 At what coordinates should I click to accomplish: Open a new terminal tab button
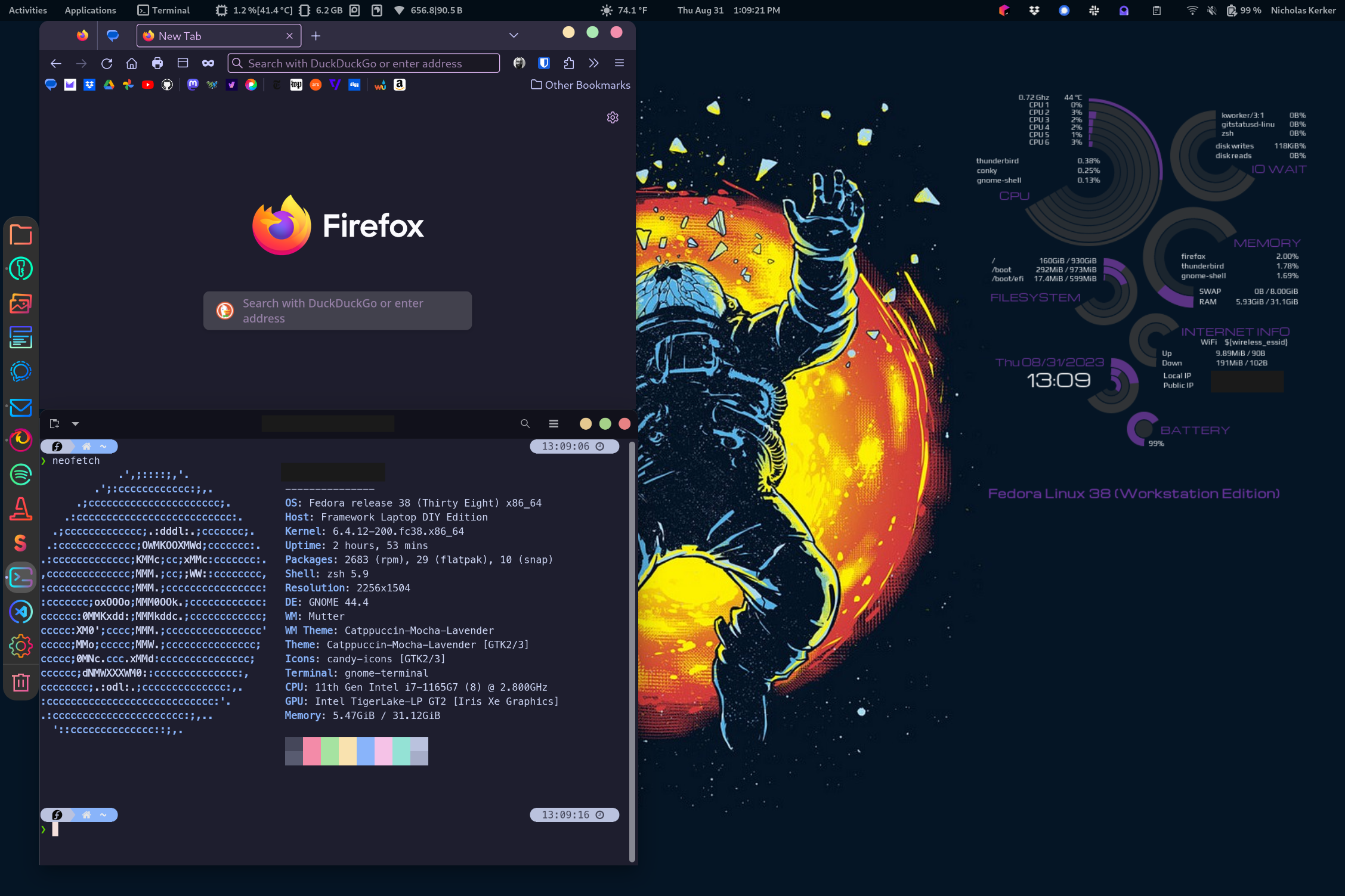55,423
